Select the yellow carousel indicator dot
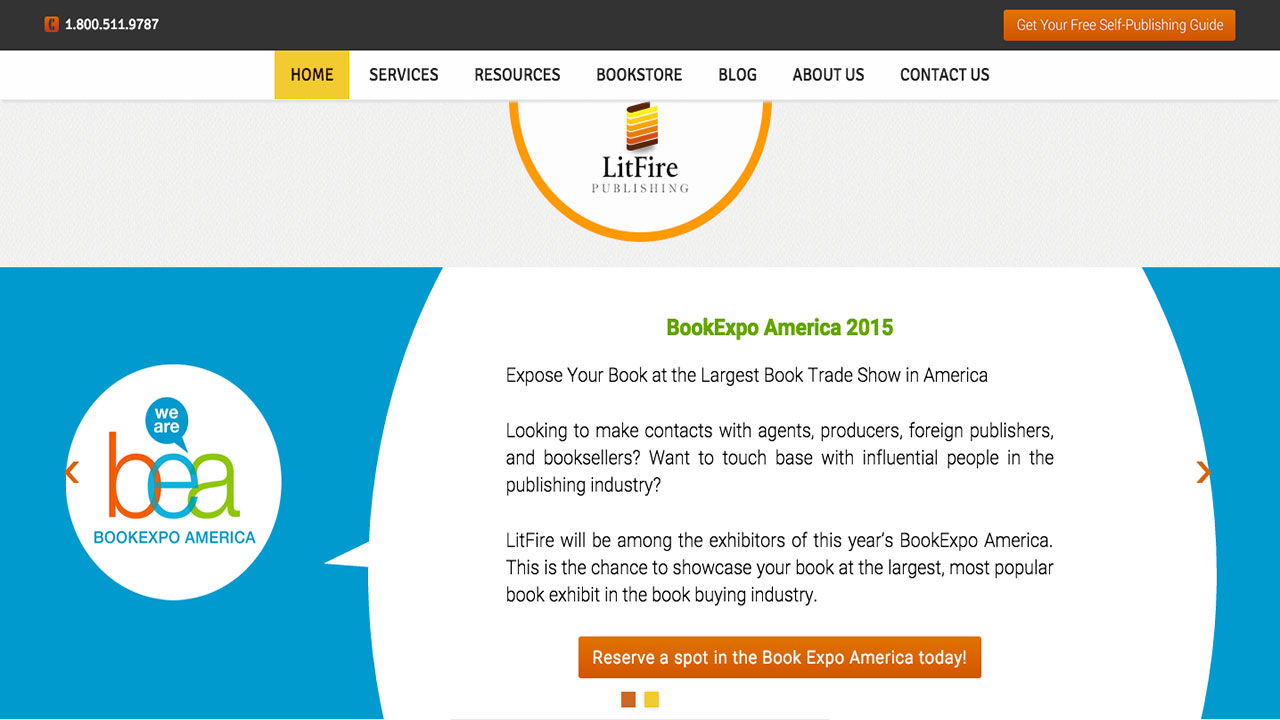This screenshot has height=720, width=1280. tap(652, 699)
